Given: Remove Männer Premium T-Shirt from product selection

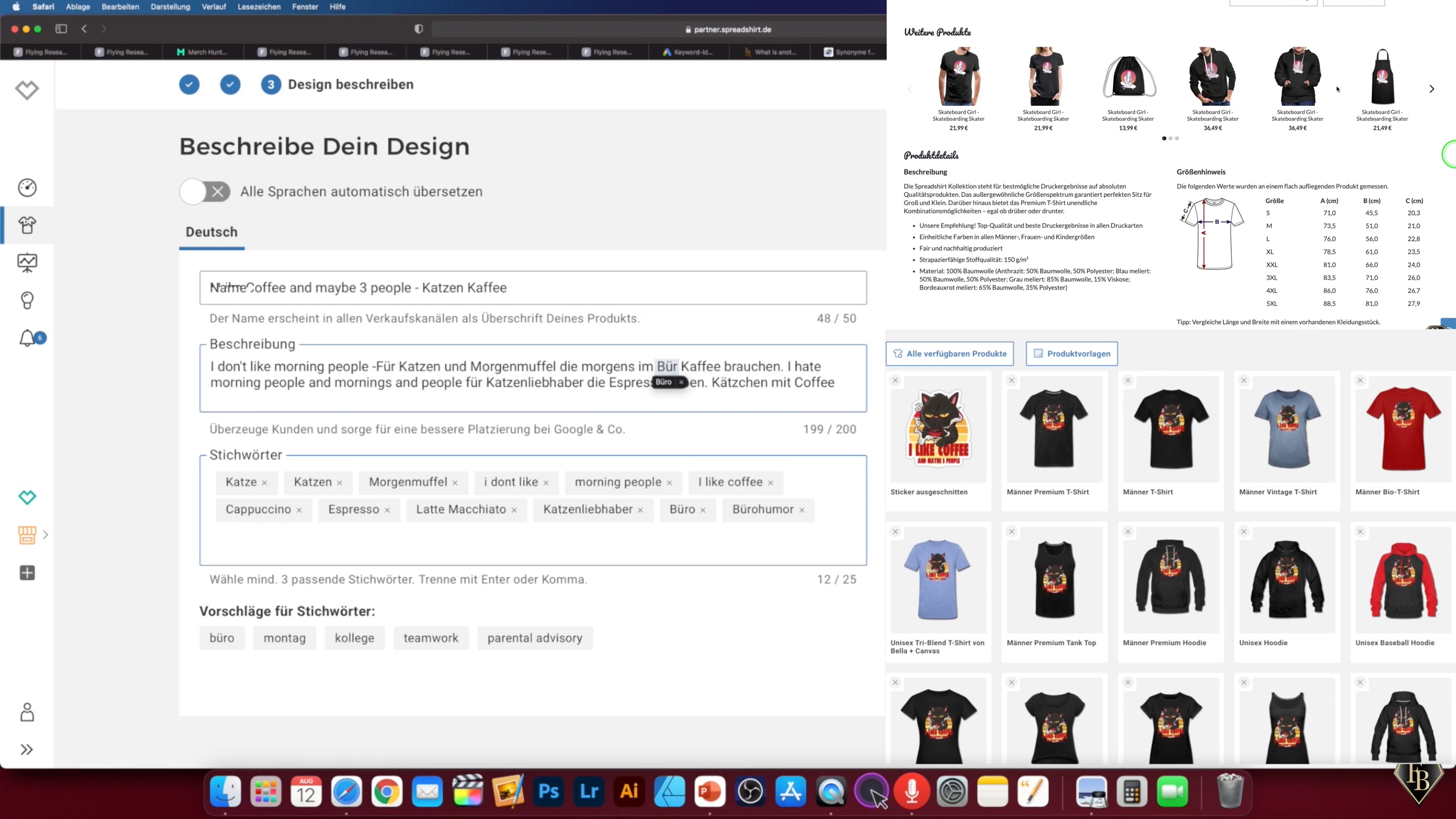Looking at the screenshot, I should coord(1011,380).
